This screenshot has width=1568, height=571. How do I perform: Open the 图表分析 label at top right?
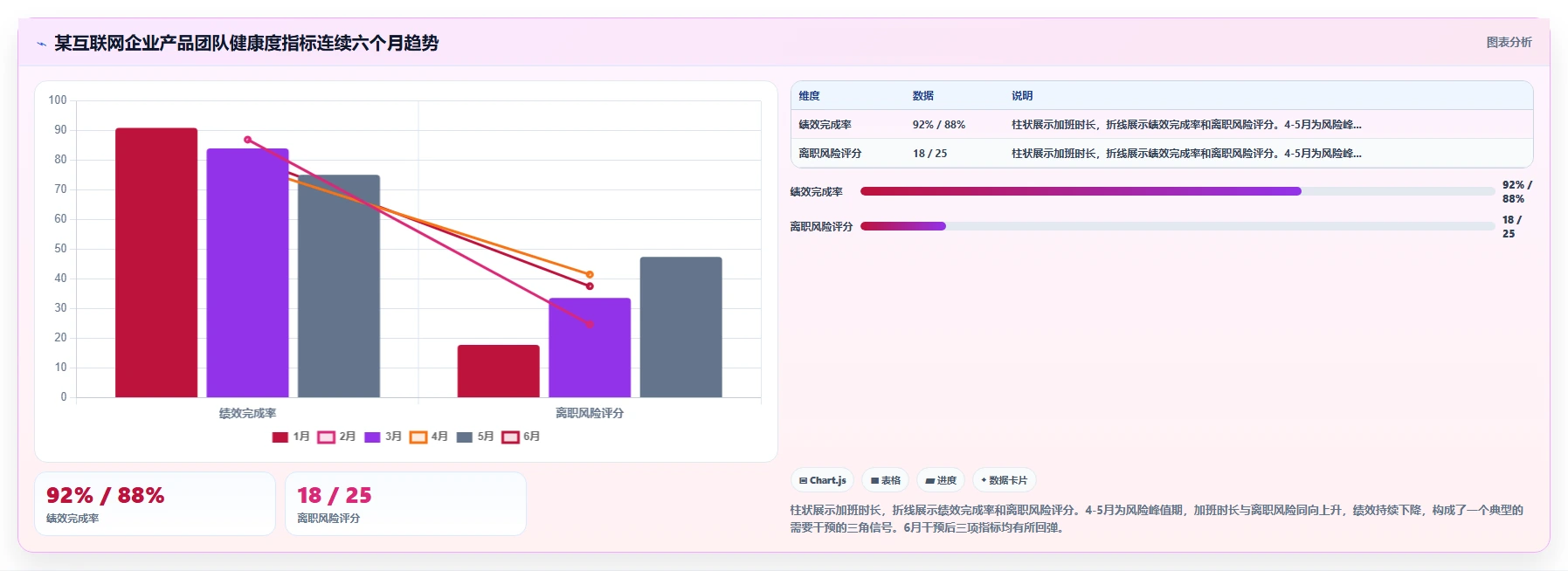pyautogui.click(x=1509, y=42)
